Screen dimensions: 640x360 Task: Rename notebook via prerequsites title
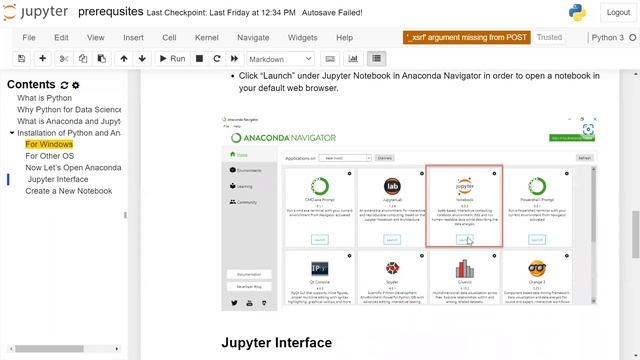(x=111, y=12)
